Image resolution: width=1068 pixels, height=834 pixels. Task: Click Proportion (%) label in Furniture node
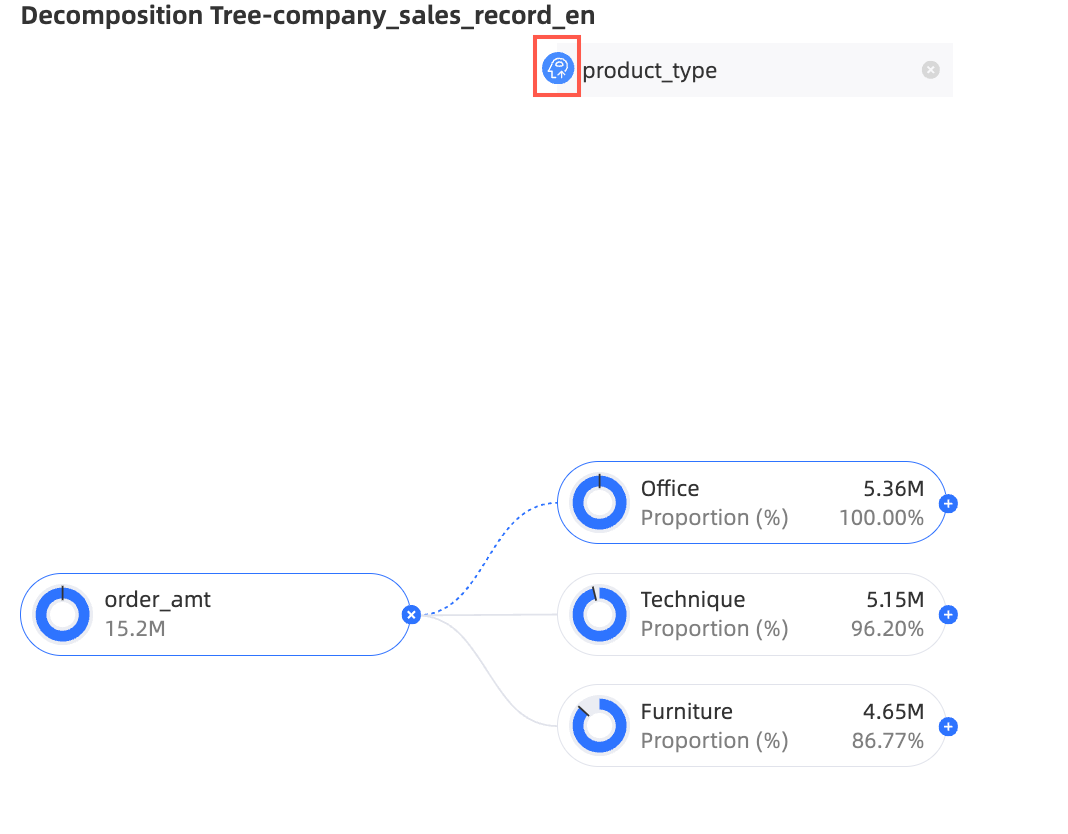click(x=714, y=741)
